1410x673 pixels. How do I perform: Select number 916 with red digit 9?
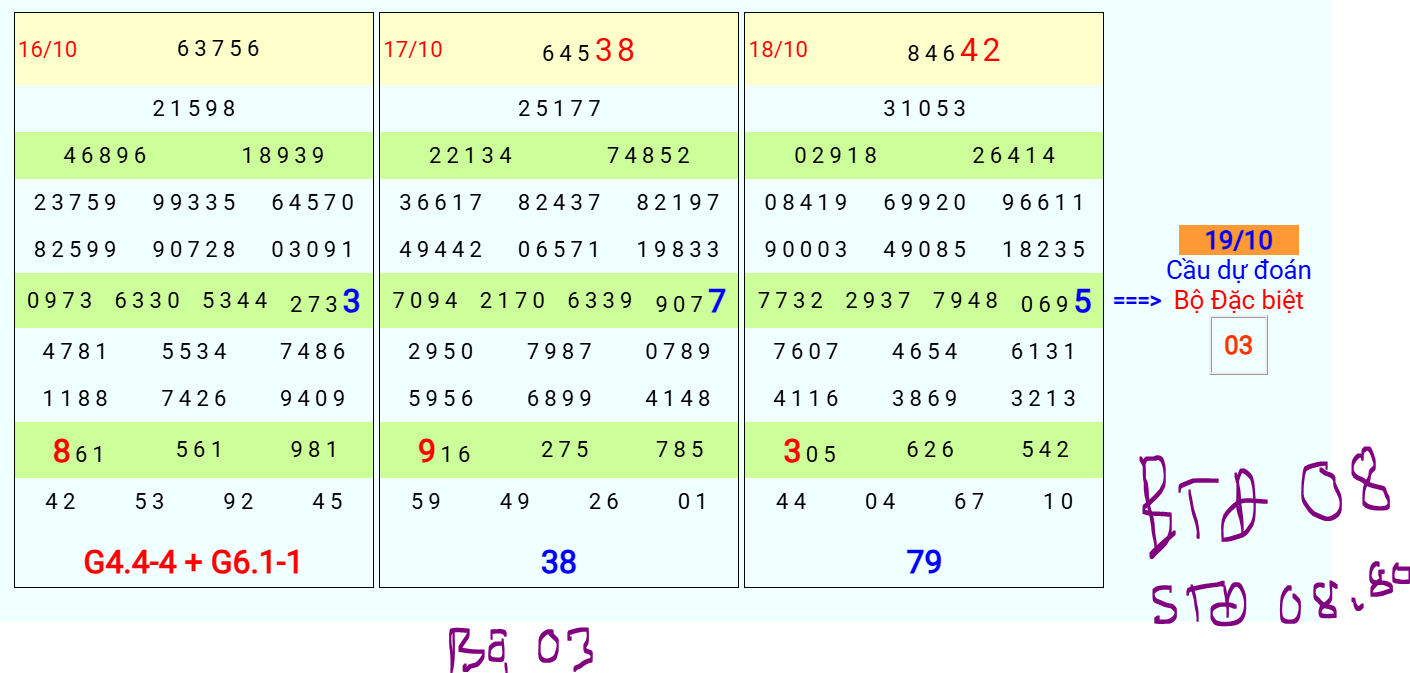click(x=444, y=451)
